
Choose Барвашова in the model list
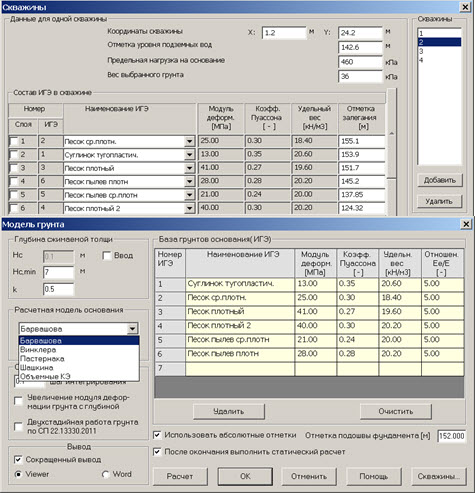coord(79,341)
